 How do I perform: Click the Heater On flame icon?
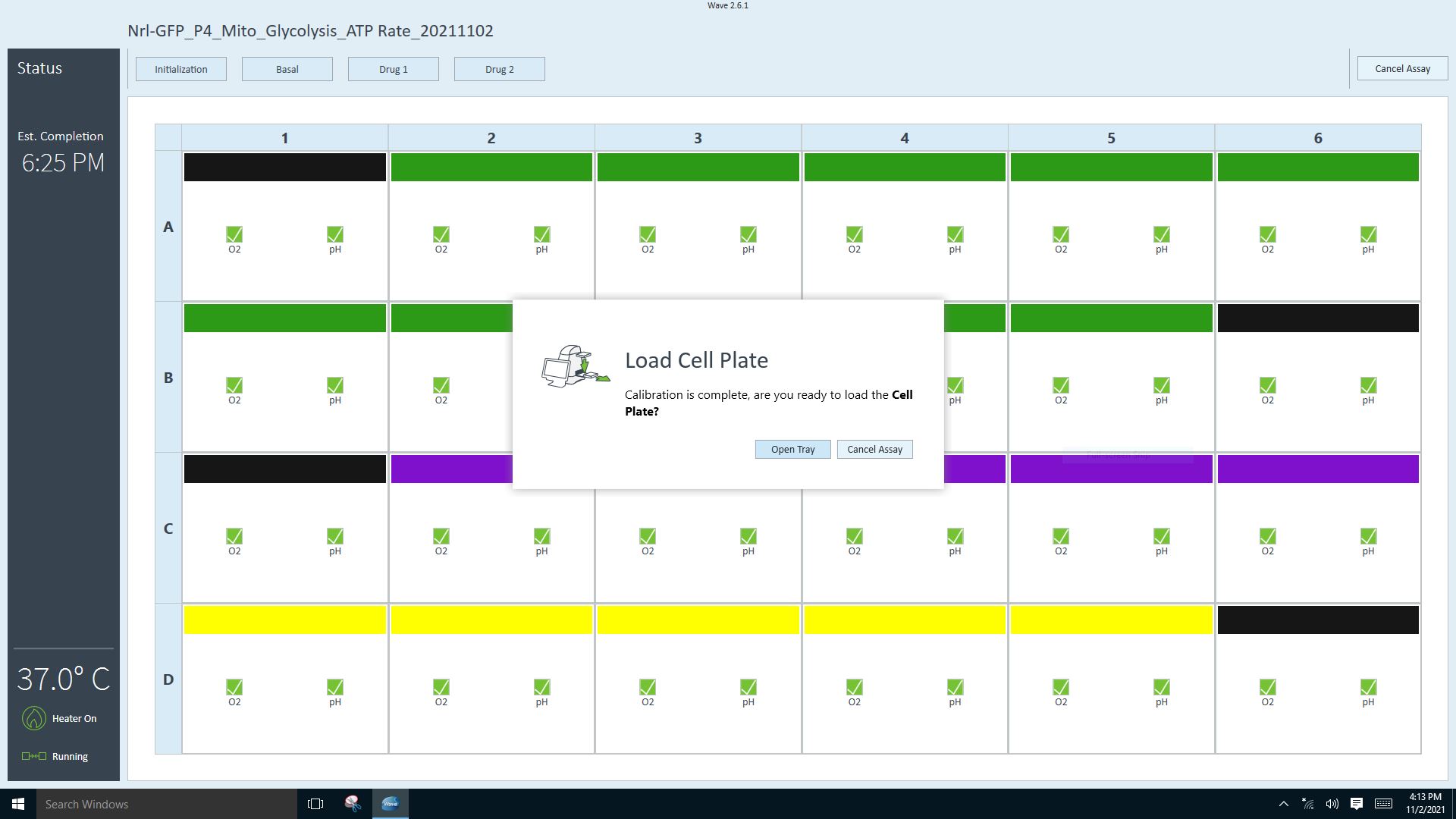pyautogui.click(x=34, y=718)
